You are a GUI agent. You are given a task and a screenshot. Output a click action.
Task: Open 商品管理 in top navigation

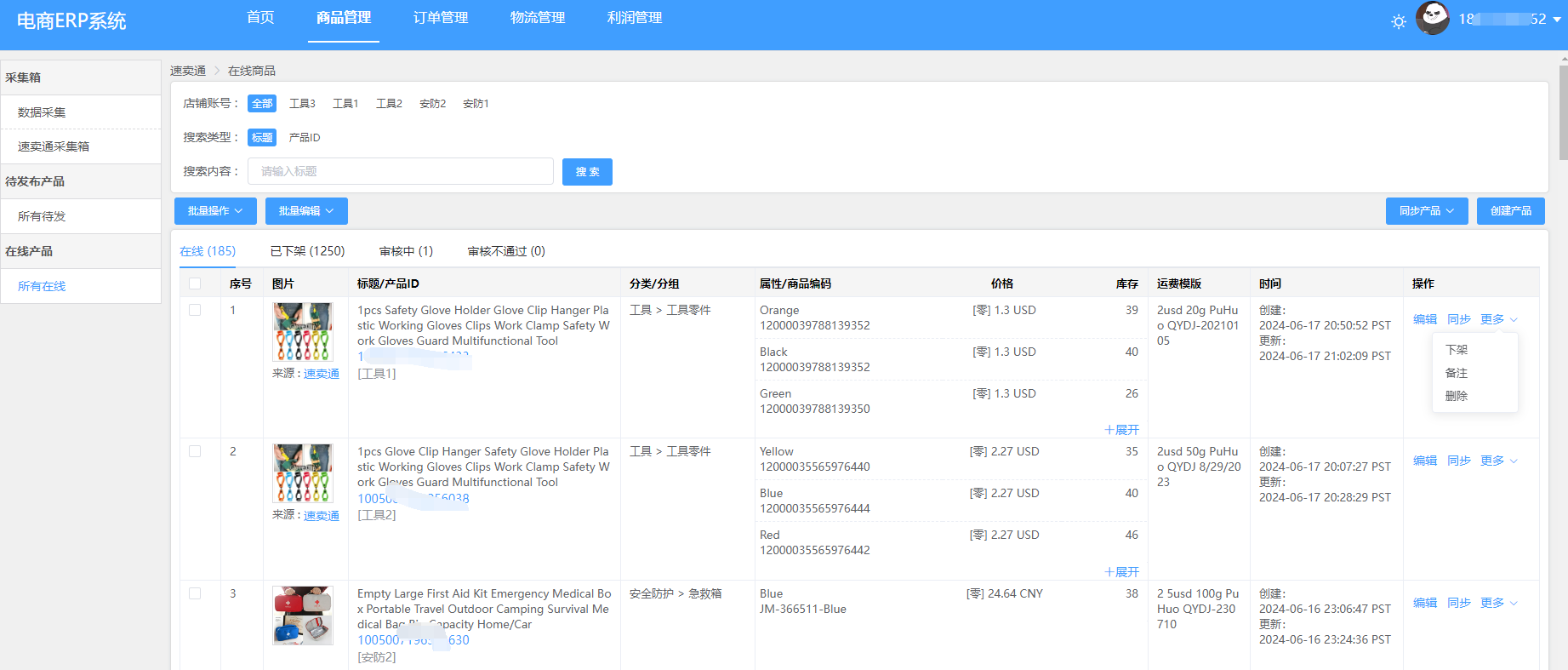tap(344, 18)
